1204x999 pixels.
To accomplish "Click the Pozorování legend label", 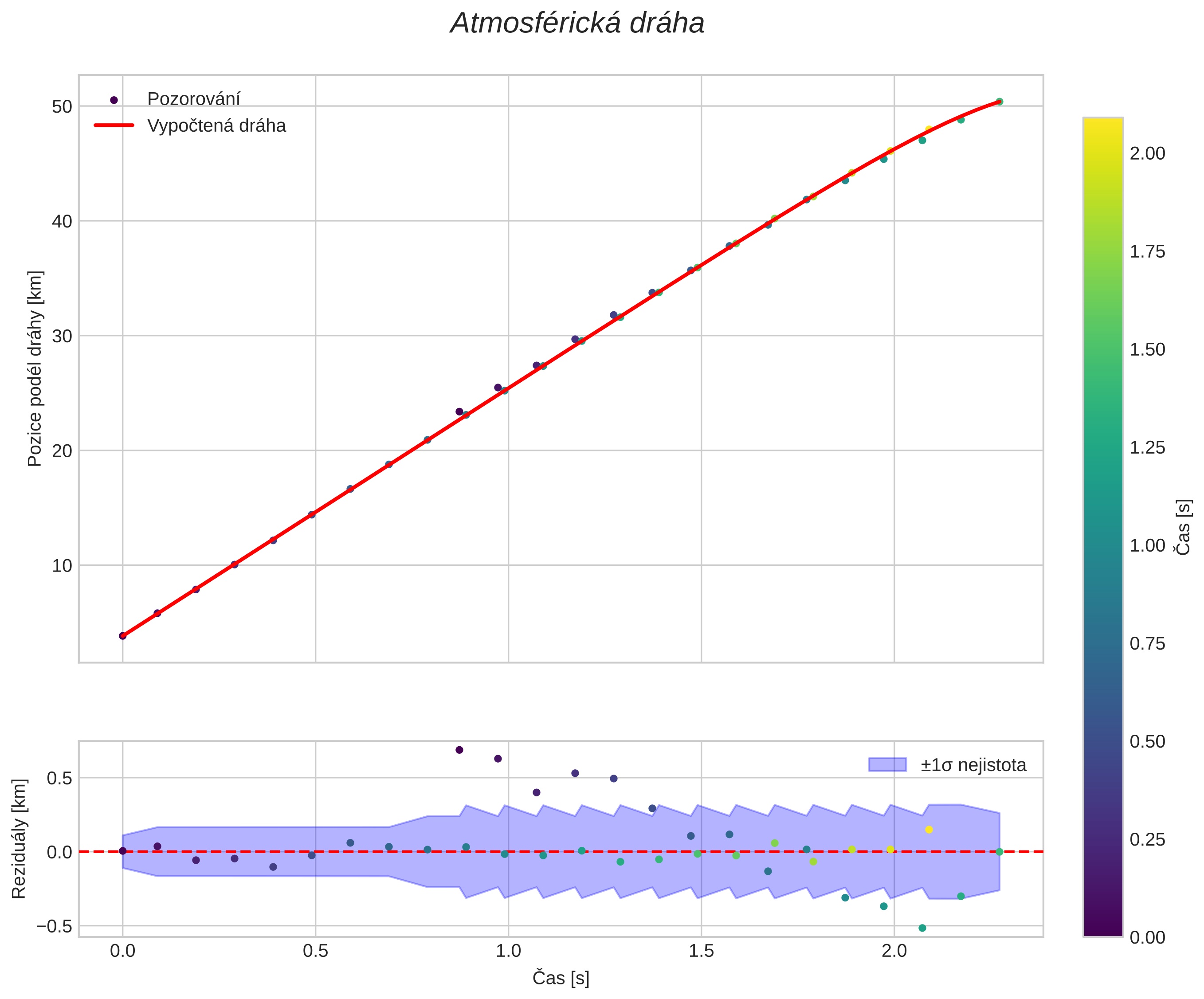I will [193, 99].
